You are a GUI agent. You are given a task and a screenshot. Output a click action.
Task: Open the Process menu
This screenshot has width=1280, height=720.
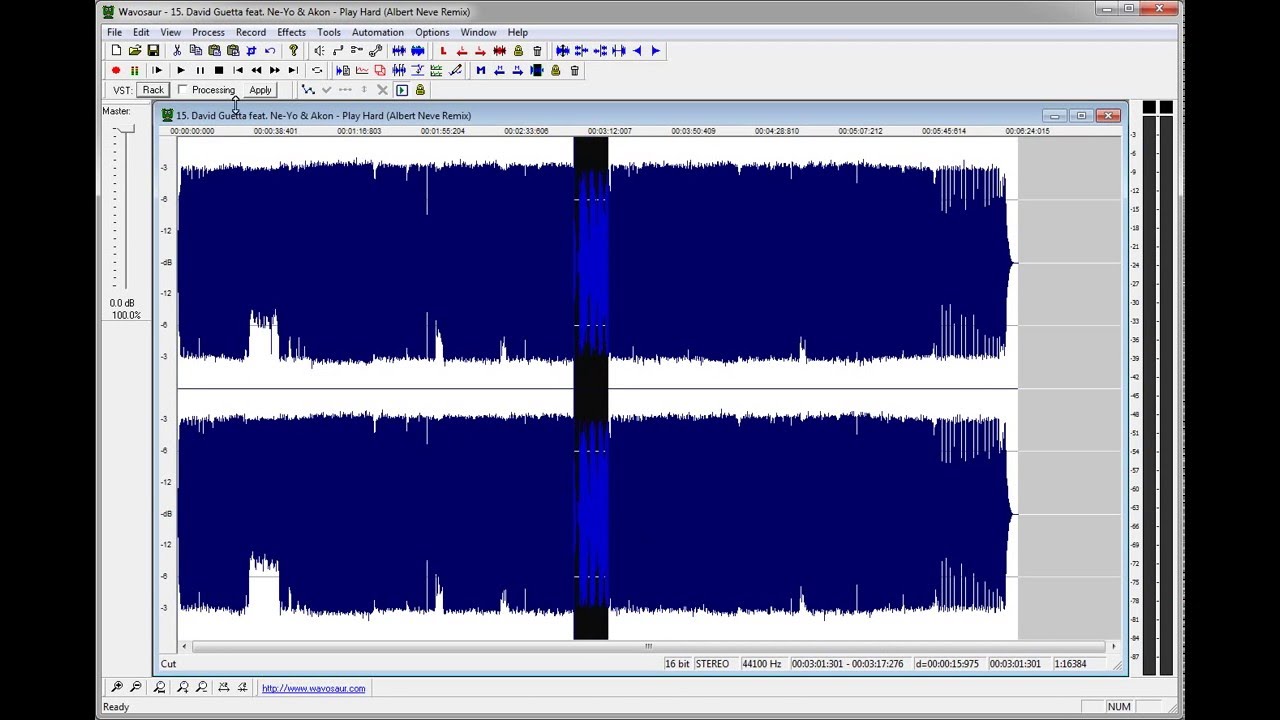(x=208, y=32)
